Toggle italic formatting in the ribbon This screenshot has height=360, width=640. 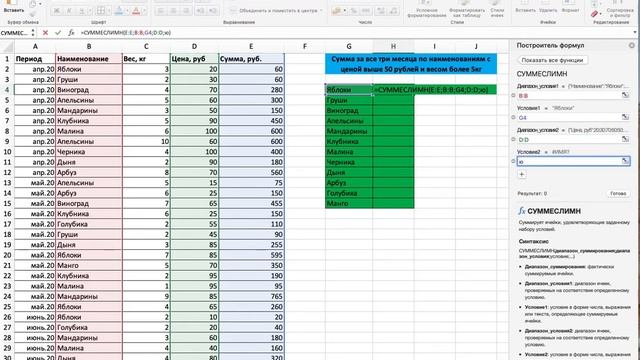pyautogui.click(x=69, y=11)
